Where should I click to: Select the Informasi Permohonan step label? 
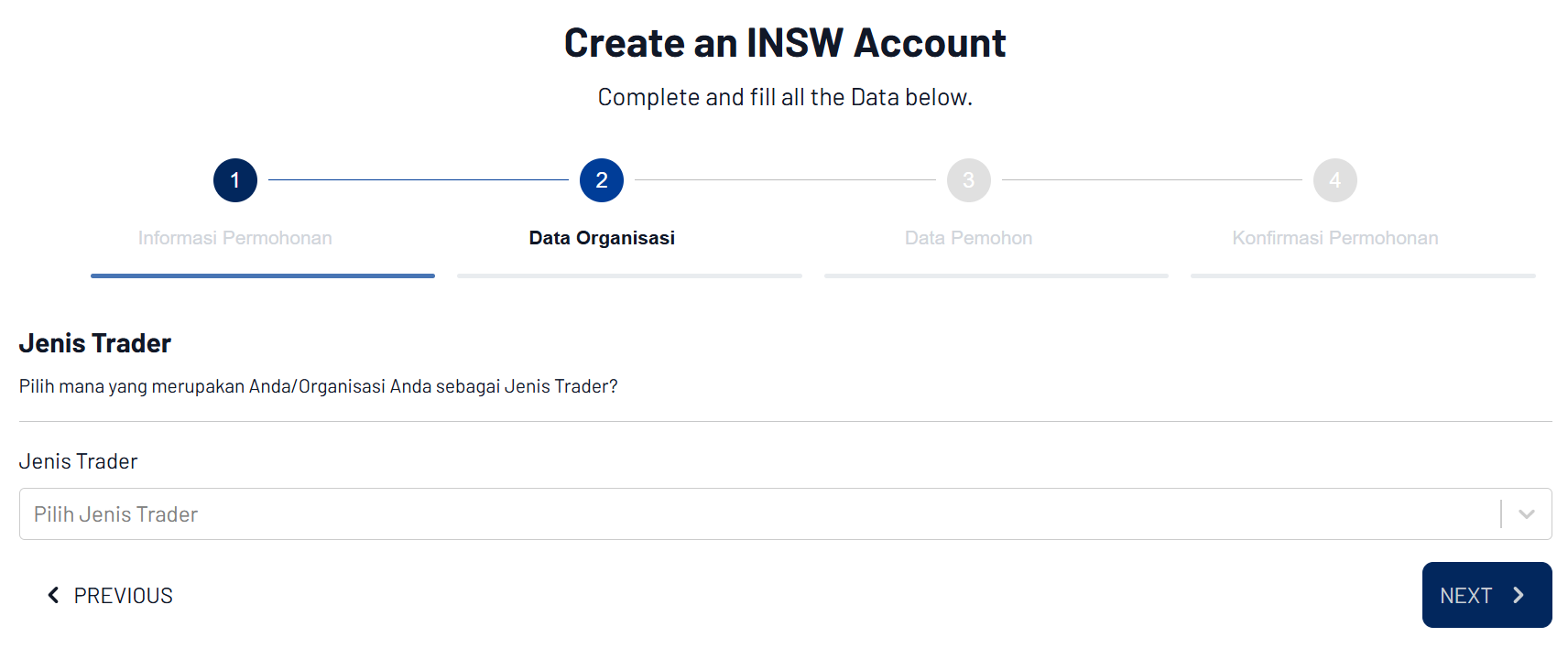[x=234, y=238]
